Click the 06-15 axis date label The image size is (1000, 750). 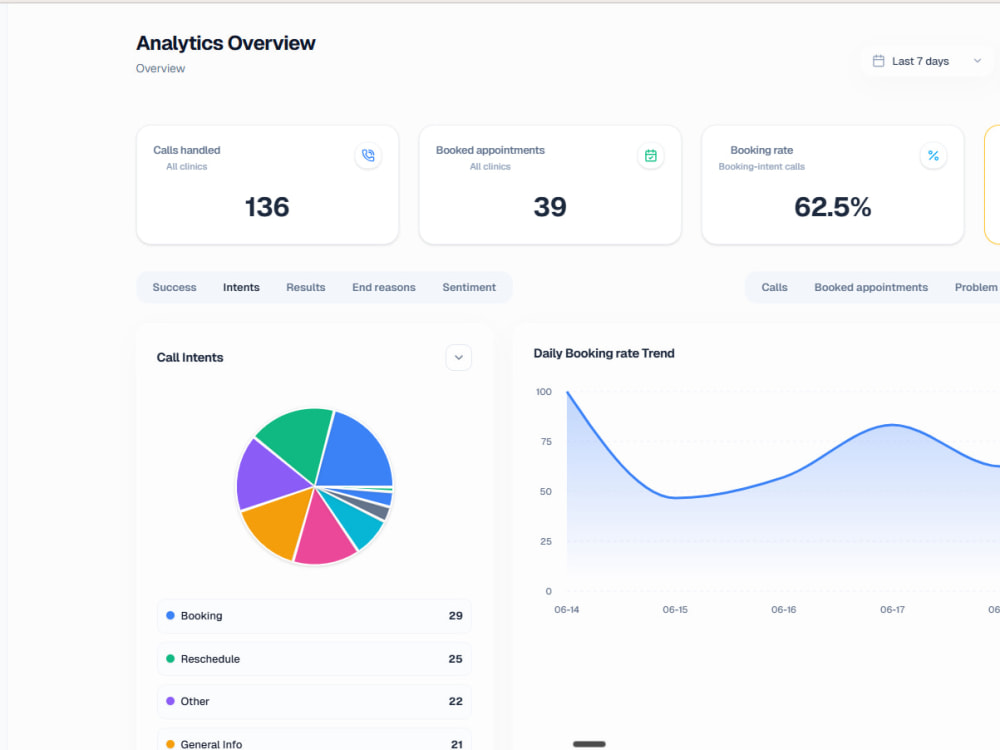coord(675,610)
